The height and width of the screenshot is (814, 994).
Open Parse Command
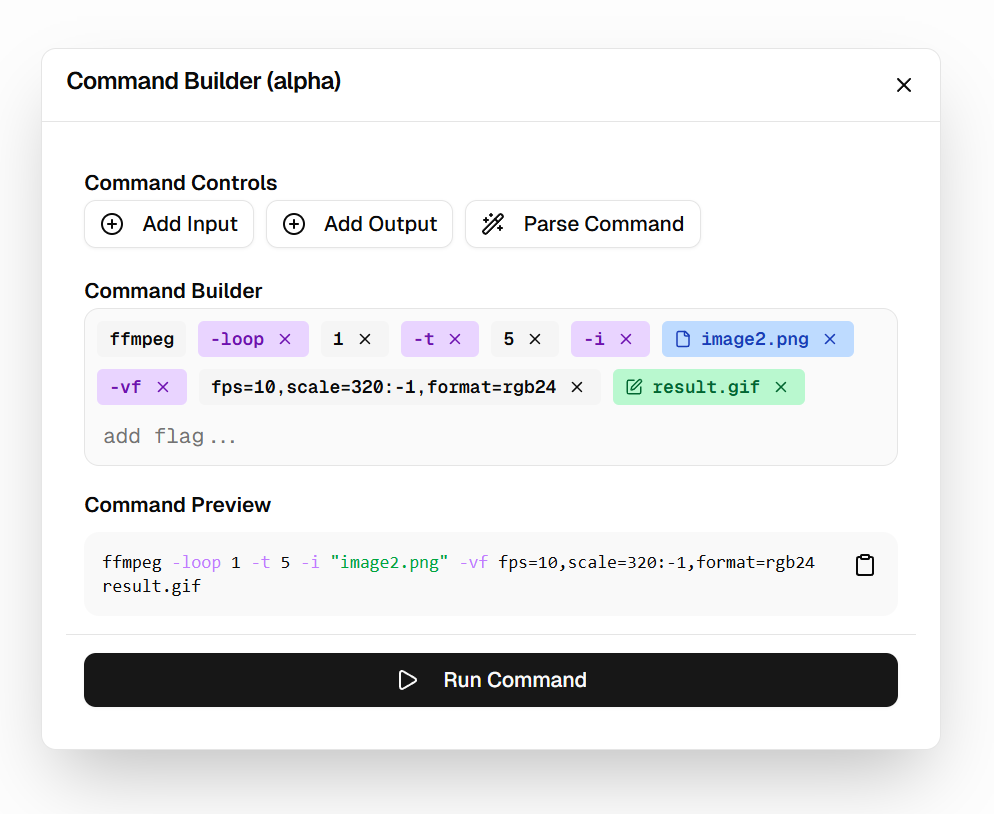583,224
